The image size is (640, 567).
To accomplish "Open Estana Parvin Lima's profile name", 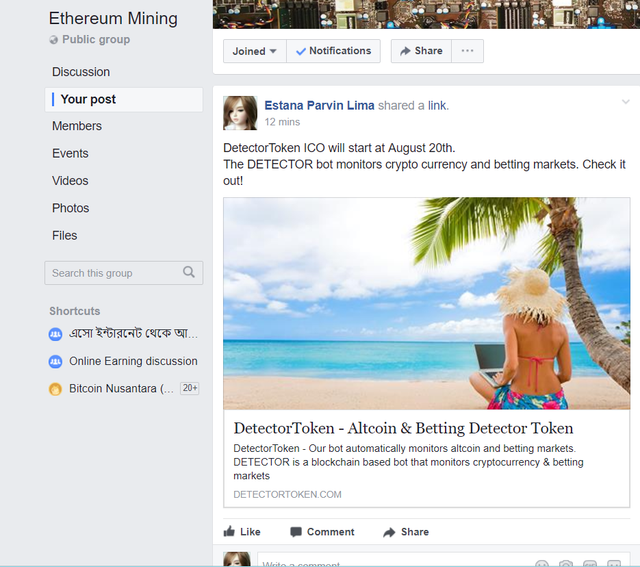I will pos(319,105).
